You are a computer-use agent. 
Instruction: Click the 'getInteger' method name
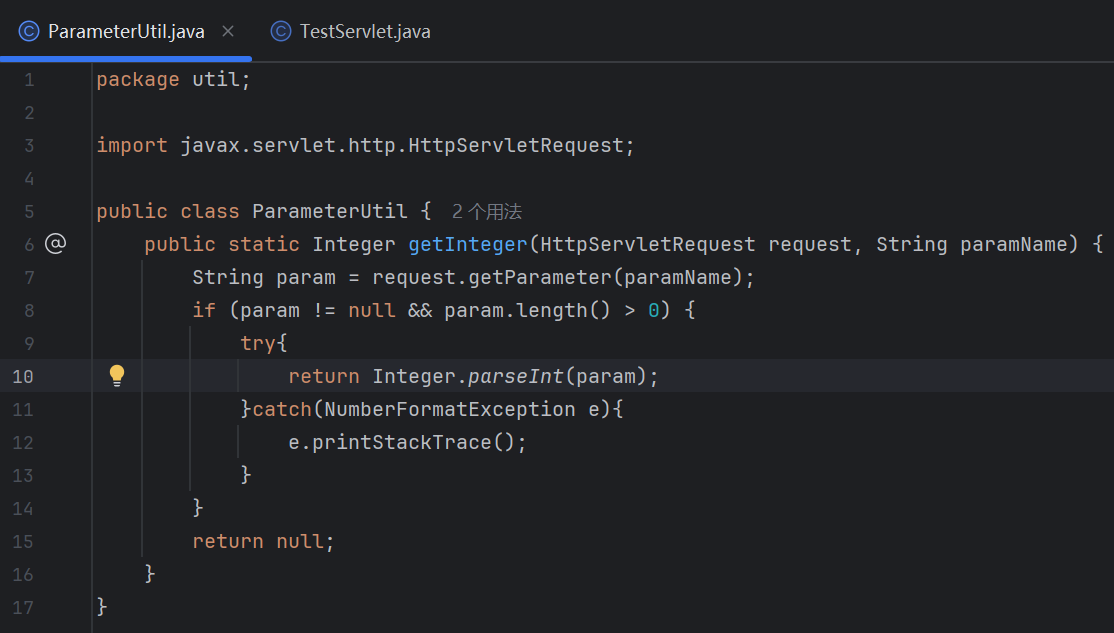coord(468,244)
